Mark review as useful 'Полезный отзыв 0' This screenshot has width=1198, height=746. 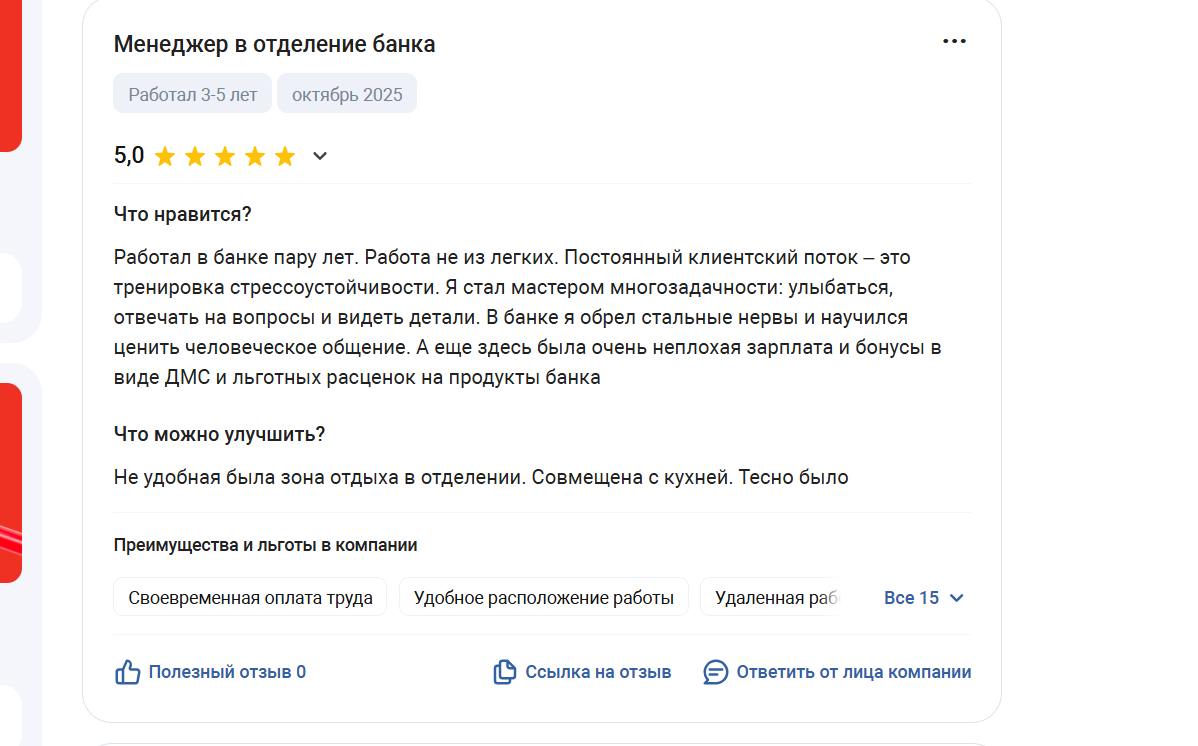coord(227,672)
